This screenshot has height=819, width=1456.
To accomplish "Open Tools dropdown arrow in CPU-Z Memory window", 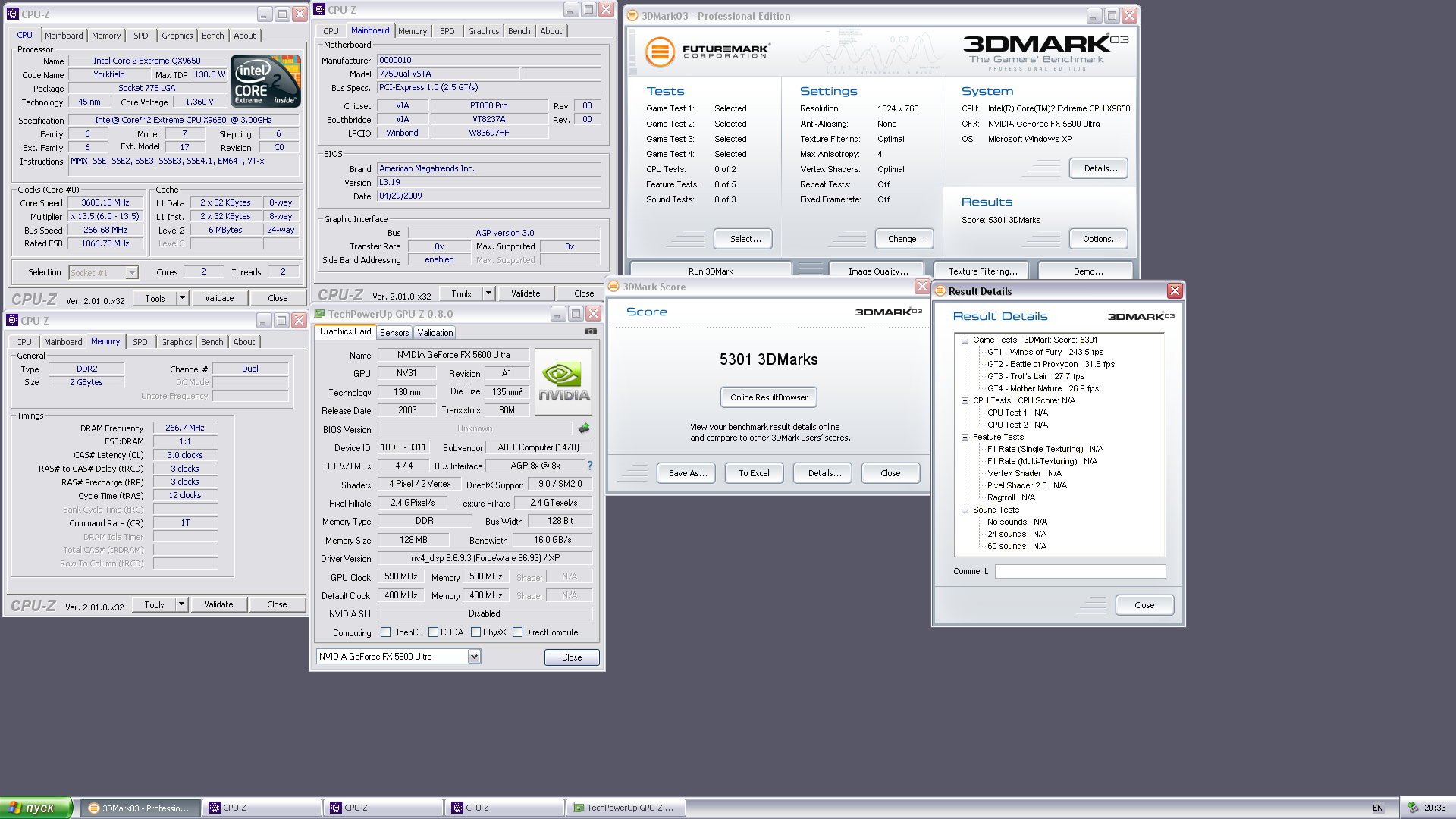I will click(181, 604).
